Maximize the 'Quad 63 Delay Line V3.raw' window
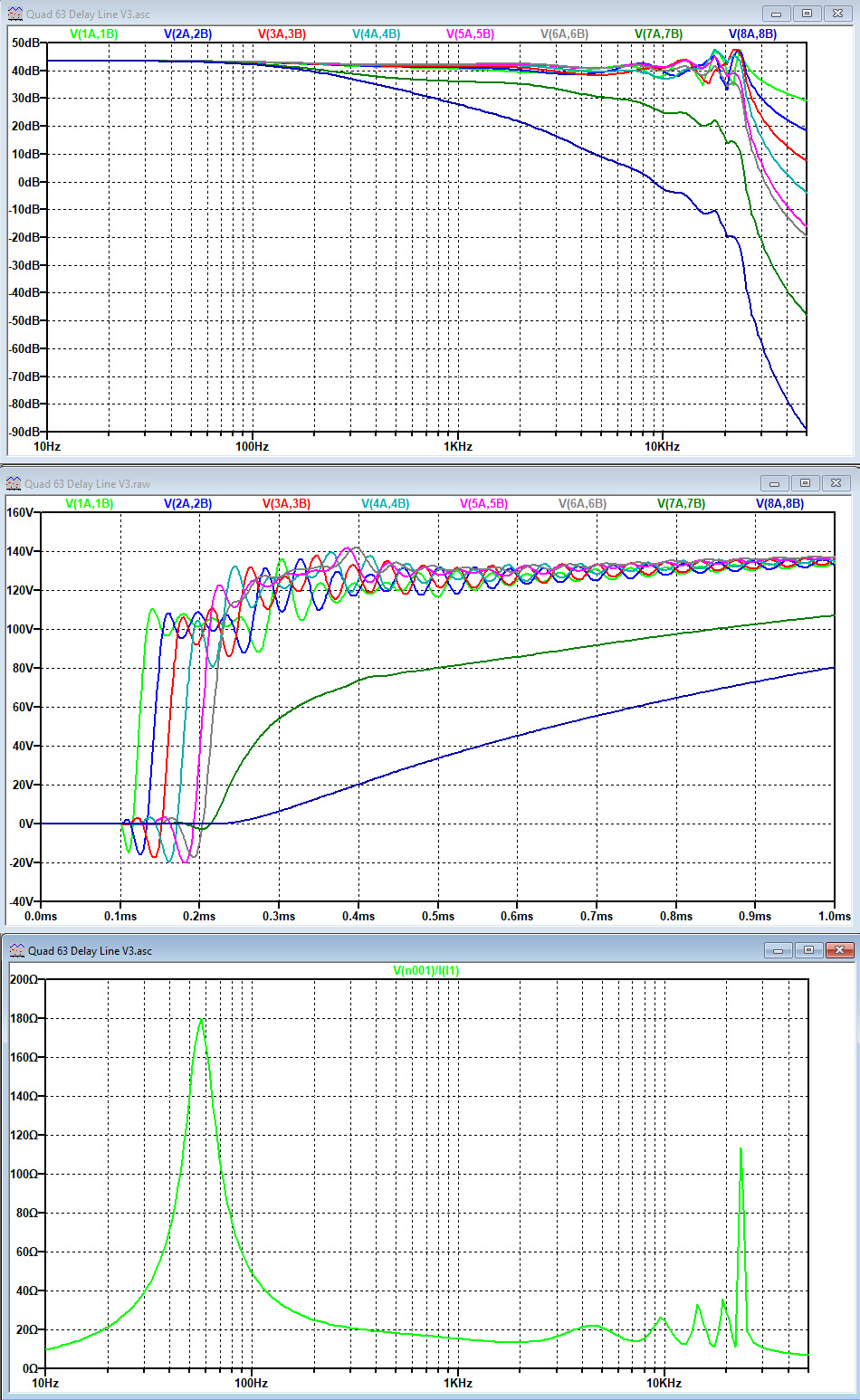Image resolution: width=860 pixels, height=1400 pixels. click(x=805, y=483)
